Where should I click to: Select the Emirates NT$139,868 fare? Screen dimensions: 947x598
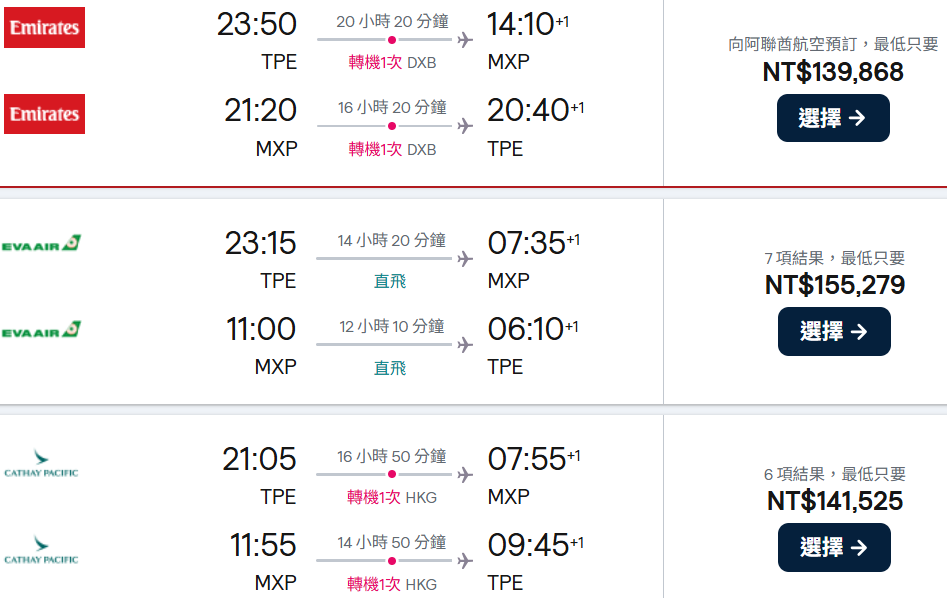(832, 118)
